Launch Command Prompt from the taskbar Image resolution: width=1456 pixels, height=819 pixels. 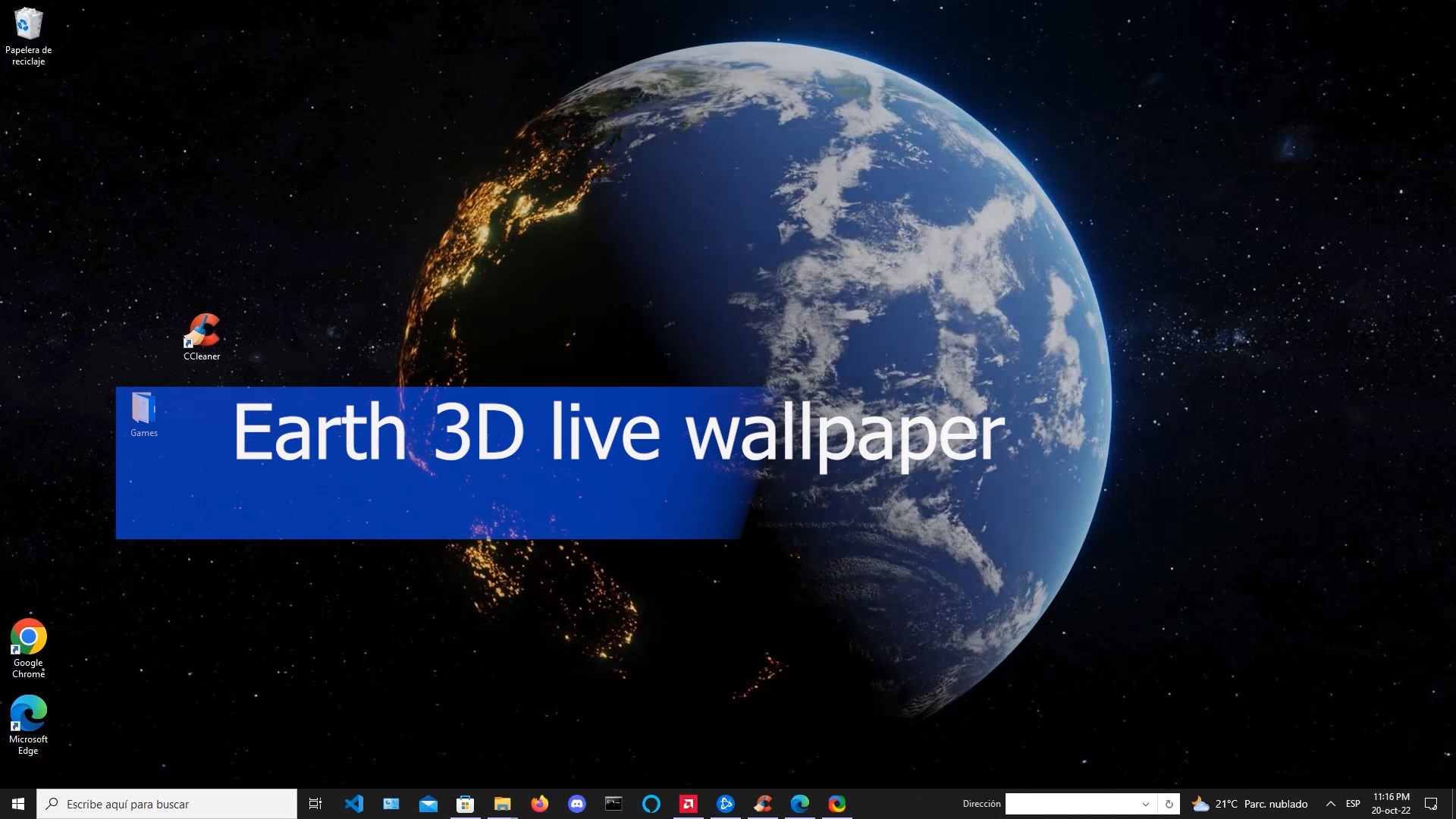point(613,804)
